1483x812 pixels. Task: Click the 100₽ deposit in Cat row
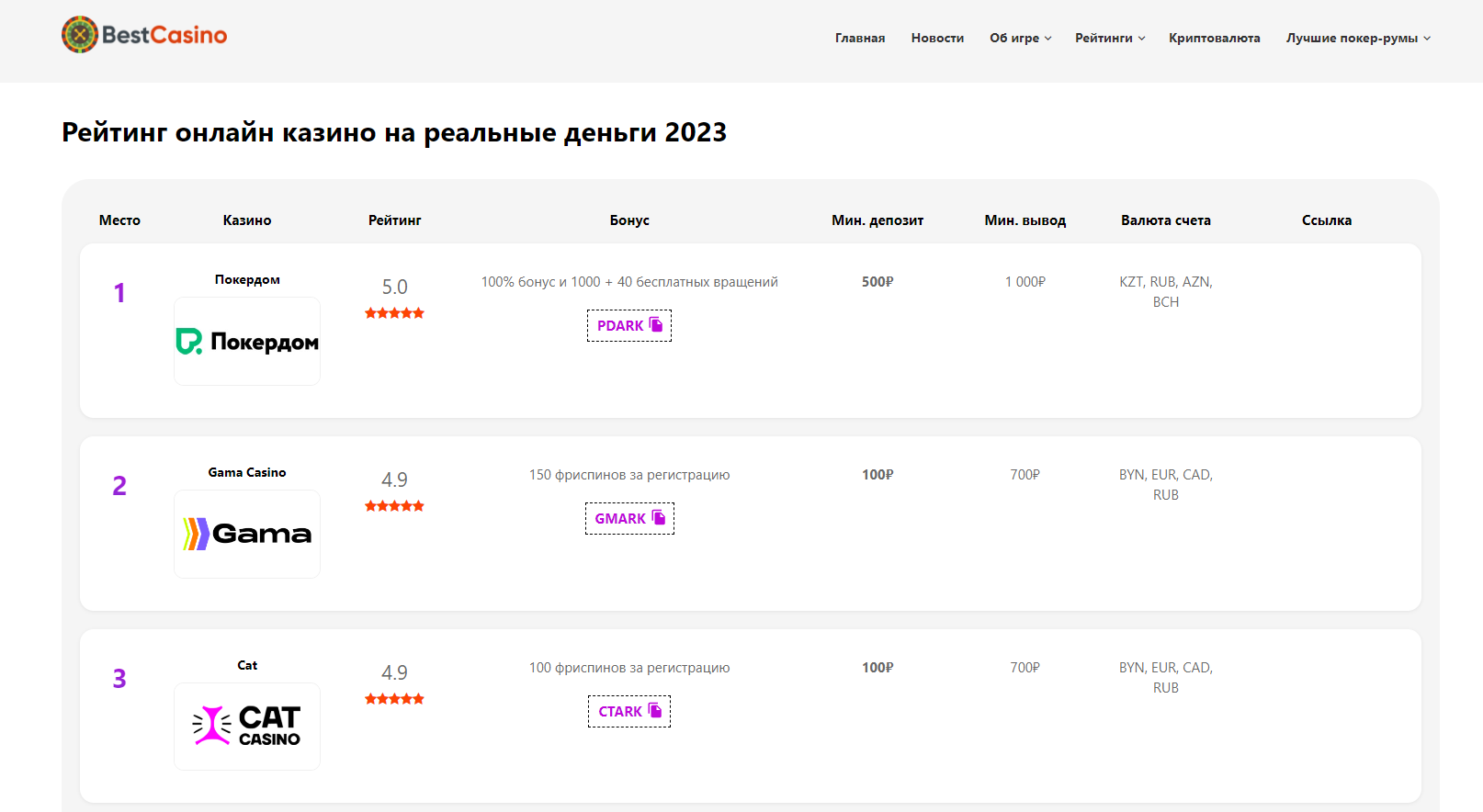click(x=877, y=668)
